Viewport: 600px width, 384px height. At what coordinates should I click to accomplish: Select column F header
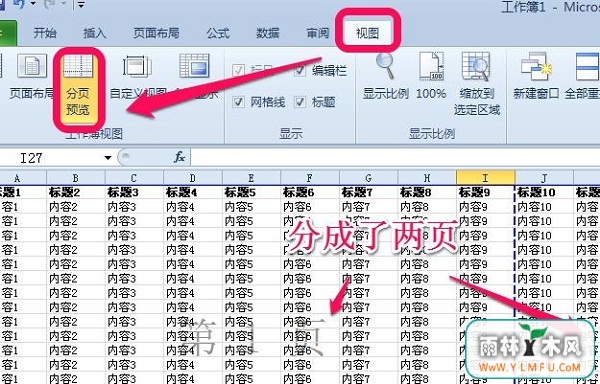[x=310, y=178]
